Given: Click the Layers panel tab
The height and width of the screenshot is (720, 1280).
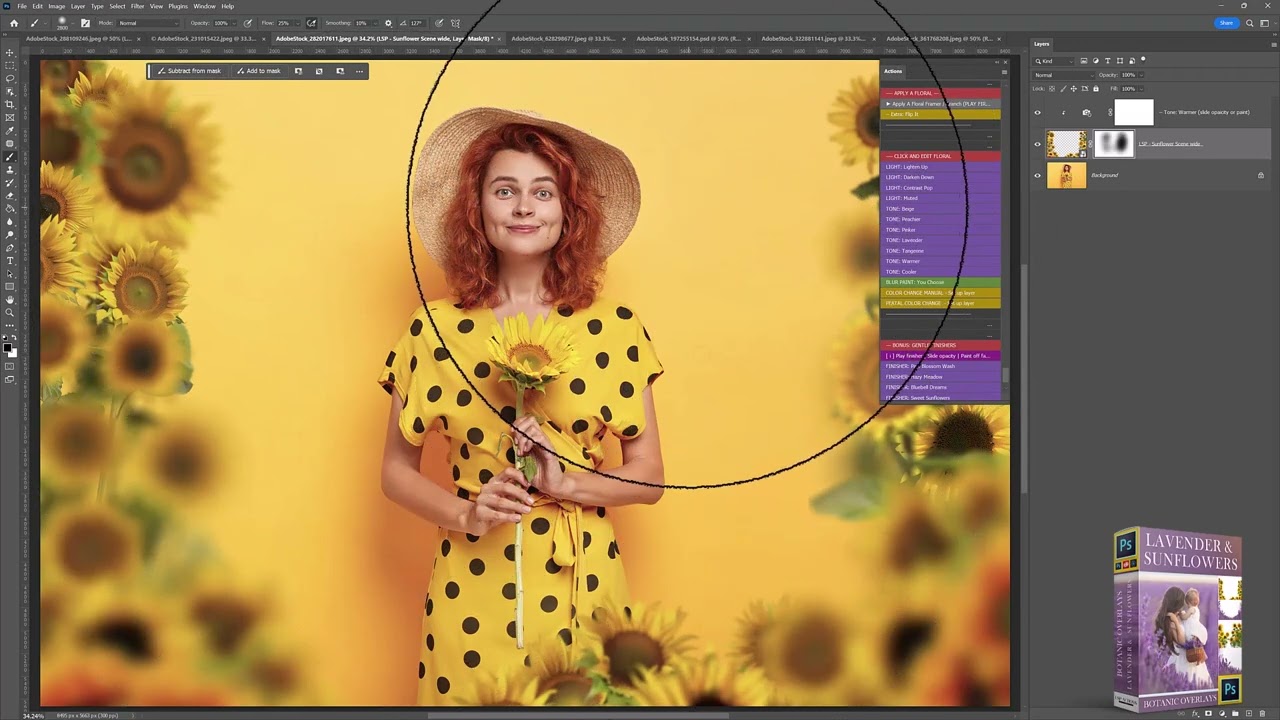Looking at the screenshot, I should click(x=1042, y=44).
